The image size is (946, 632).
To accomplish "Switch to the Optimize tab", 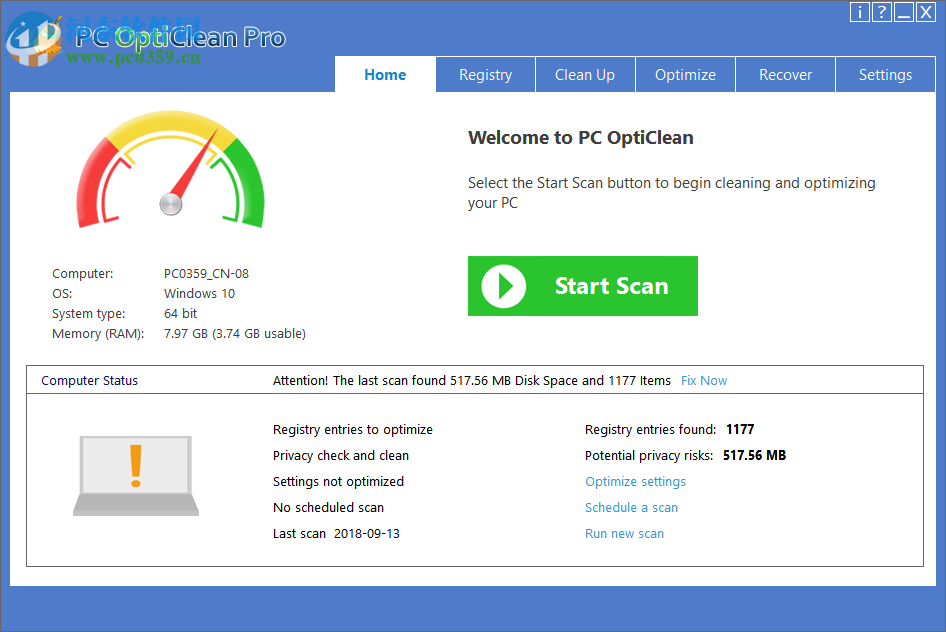I will [685, 74].
